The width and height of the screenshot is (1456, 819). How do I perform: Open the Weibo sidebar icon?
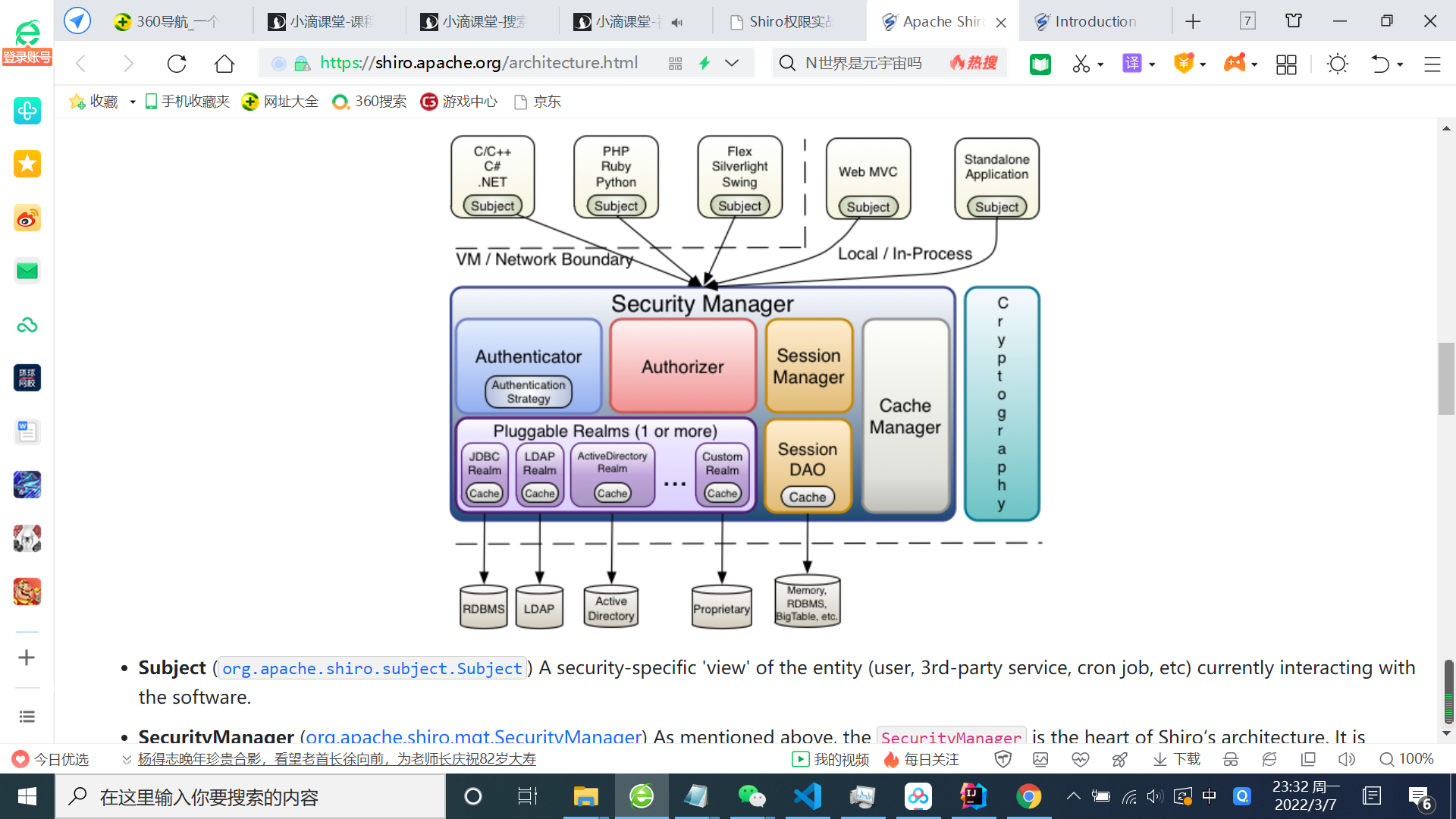pos(27,218)
